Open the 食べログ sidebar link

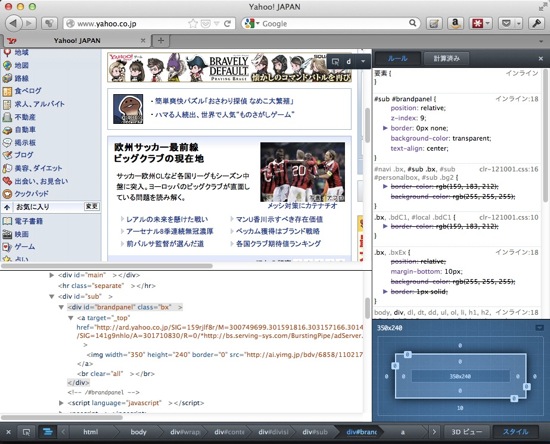(x=28, y=91)
